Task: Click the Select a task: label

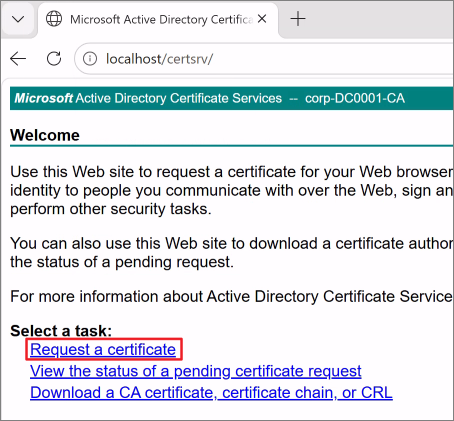Action: coord(61,331)
